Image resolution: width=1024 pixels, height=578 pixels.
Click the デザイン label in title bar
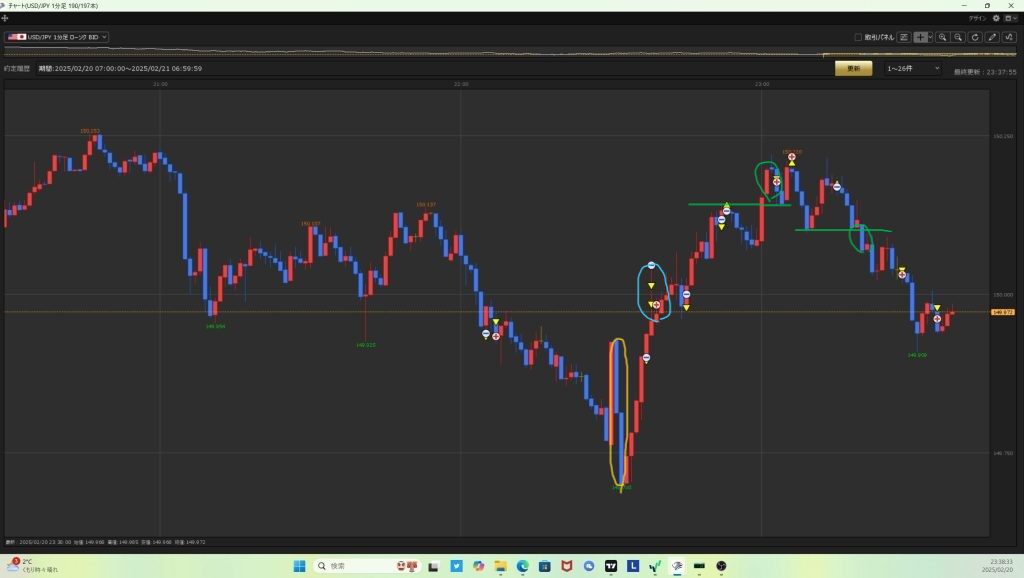pyautogui.click(x=977, y=18)
